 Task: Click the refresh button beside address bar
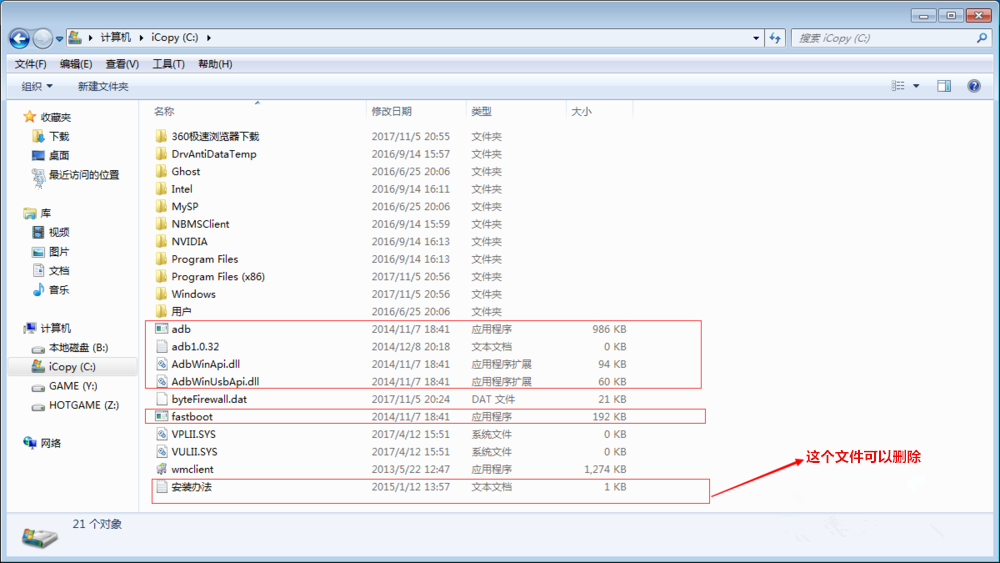pyautogui.click(x=775, y=38)
